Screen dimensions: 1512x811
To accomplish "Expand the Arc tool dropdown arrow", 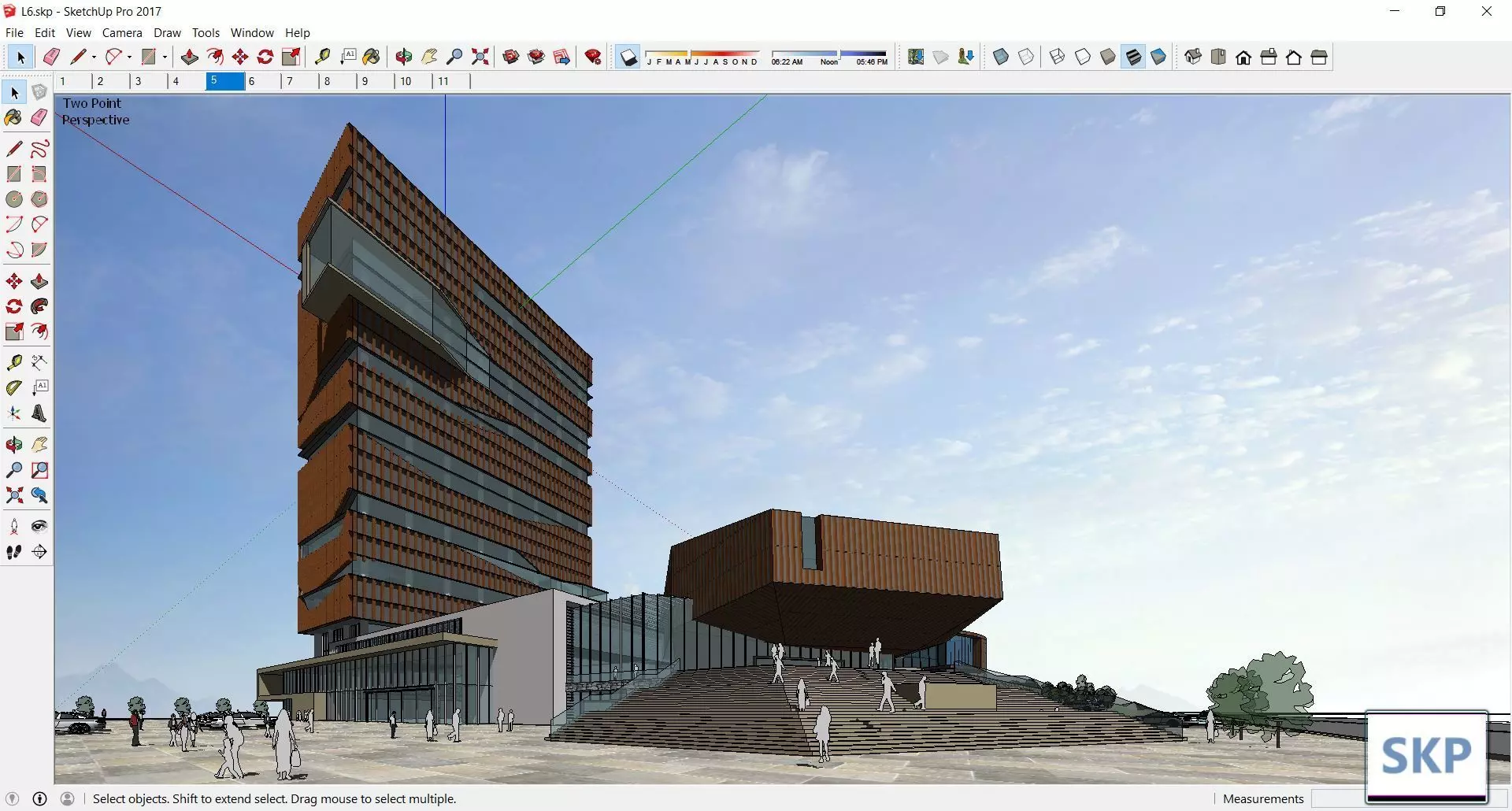I will 129,57.
